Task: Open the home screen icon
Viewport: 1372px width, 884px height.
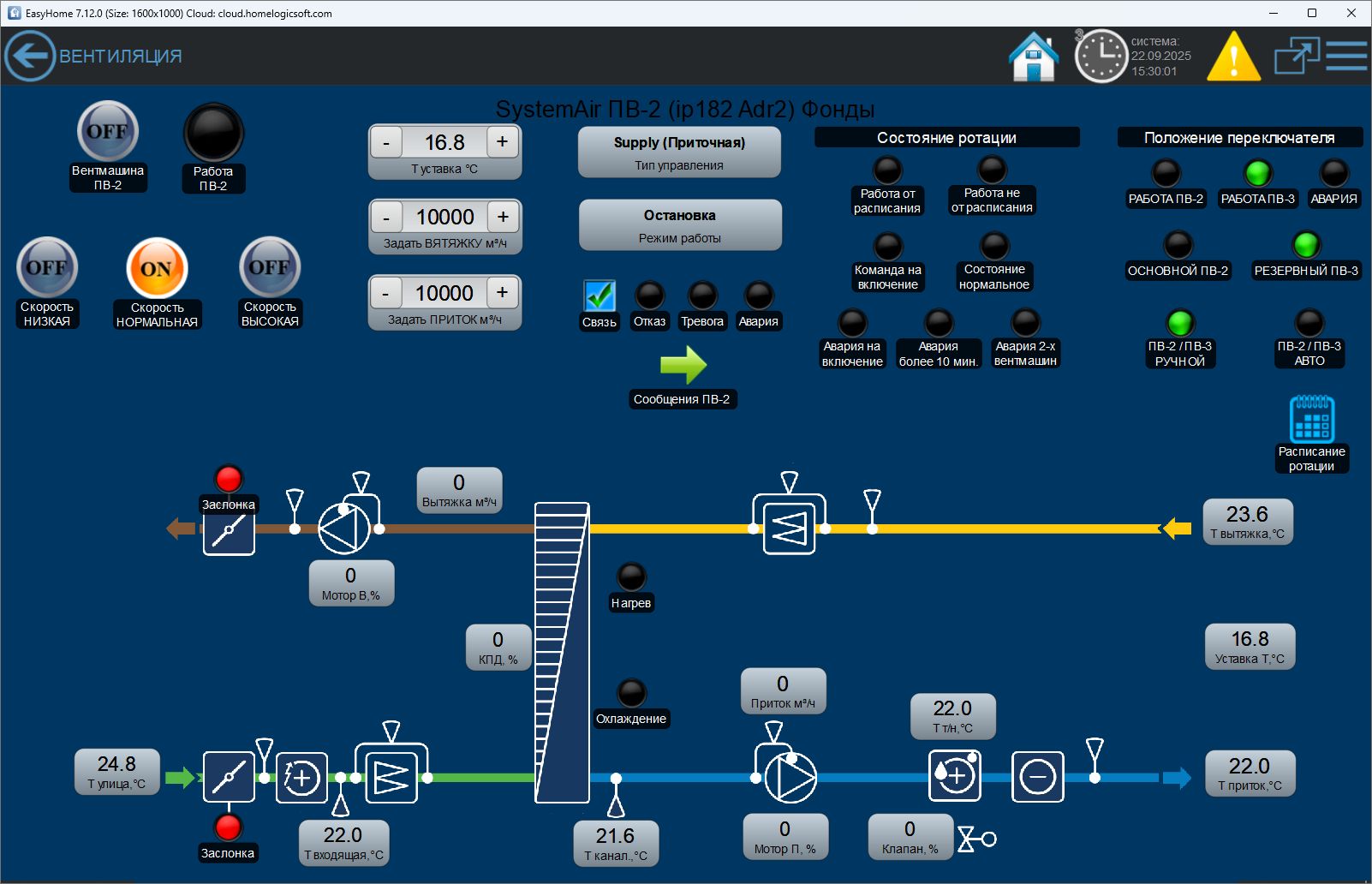Action: [x=1034, y=57]
